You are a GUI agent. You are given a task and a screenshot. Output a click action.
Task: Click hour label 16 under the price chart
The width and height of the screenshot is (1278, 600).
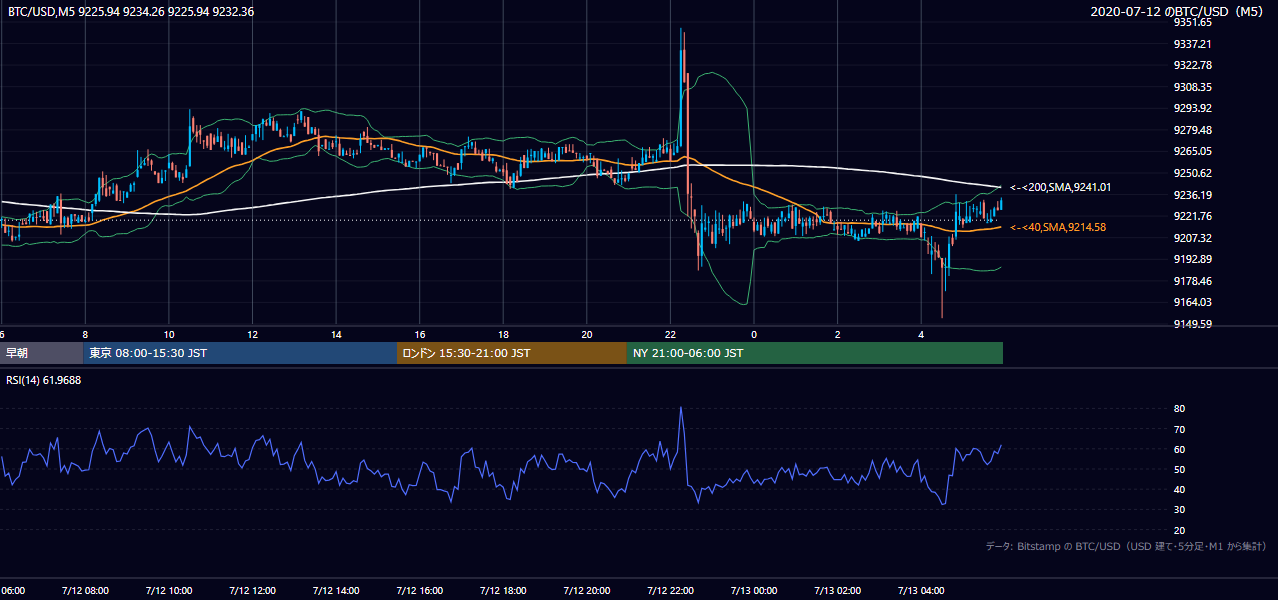click(x=420, y=334)
